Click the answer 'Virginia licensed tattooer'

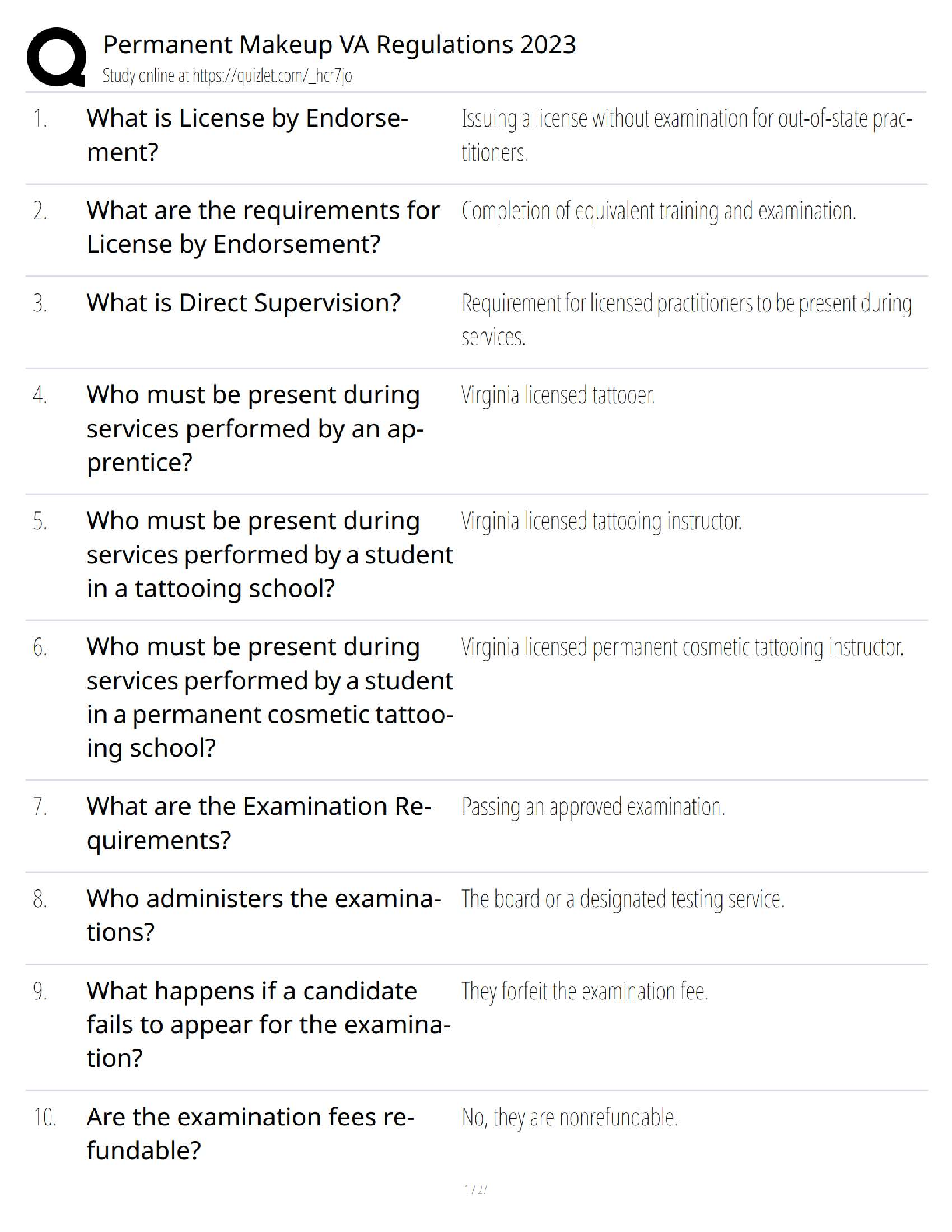click(558, 395)
